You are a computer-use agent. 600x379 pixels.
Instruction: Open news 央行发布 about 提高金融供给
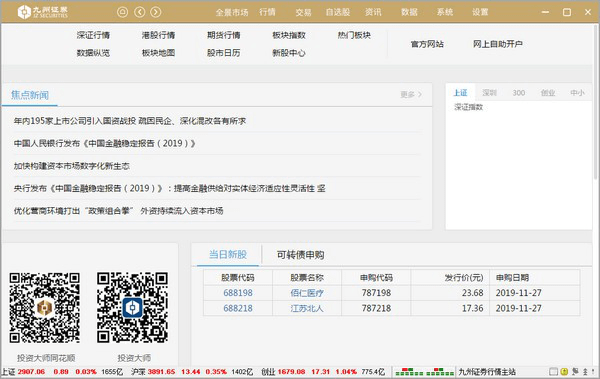170,188
